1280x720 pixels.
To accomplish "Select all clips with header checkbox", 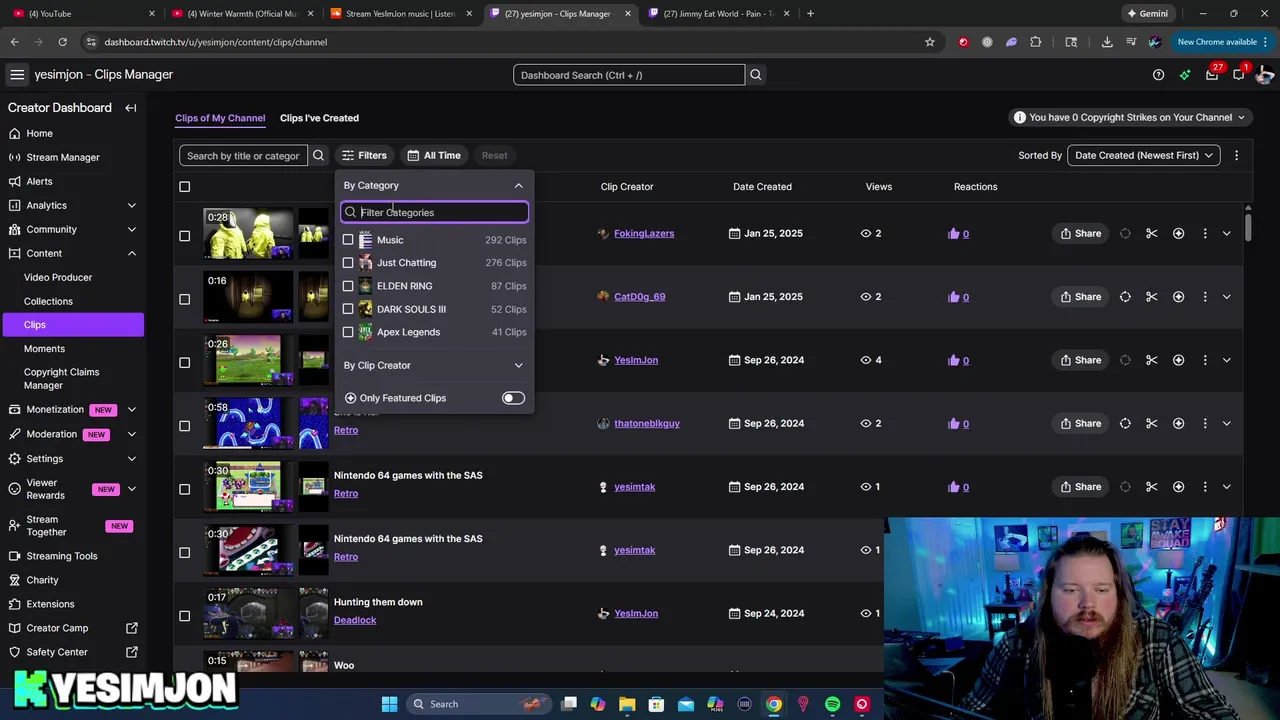I will (x=184, y=187).
